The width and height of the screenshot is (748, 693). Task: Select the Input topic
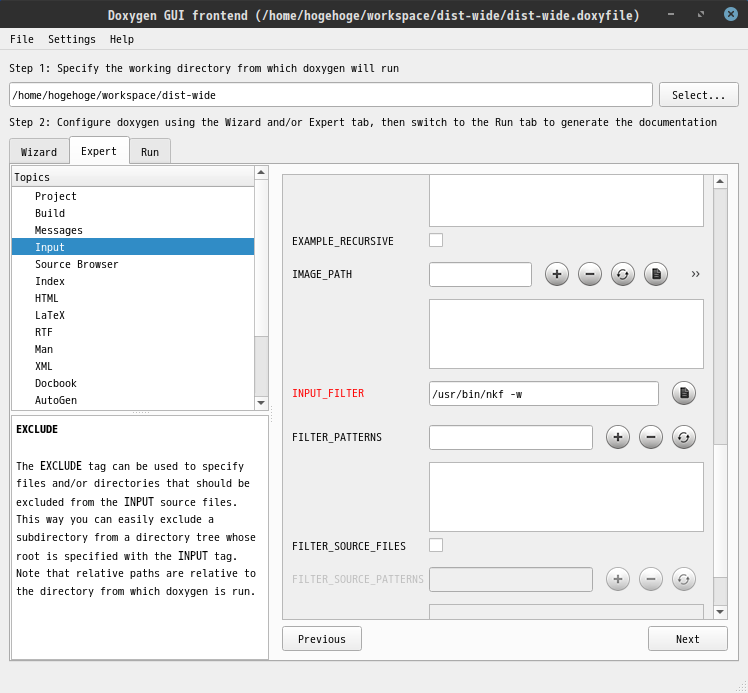(x=133, y=247)
